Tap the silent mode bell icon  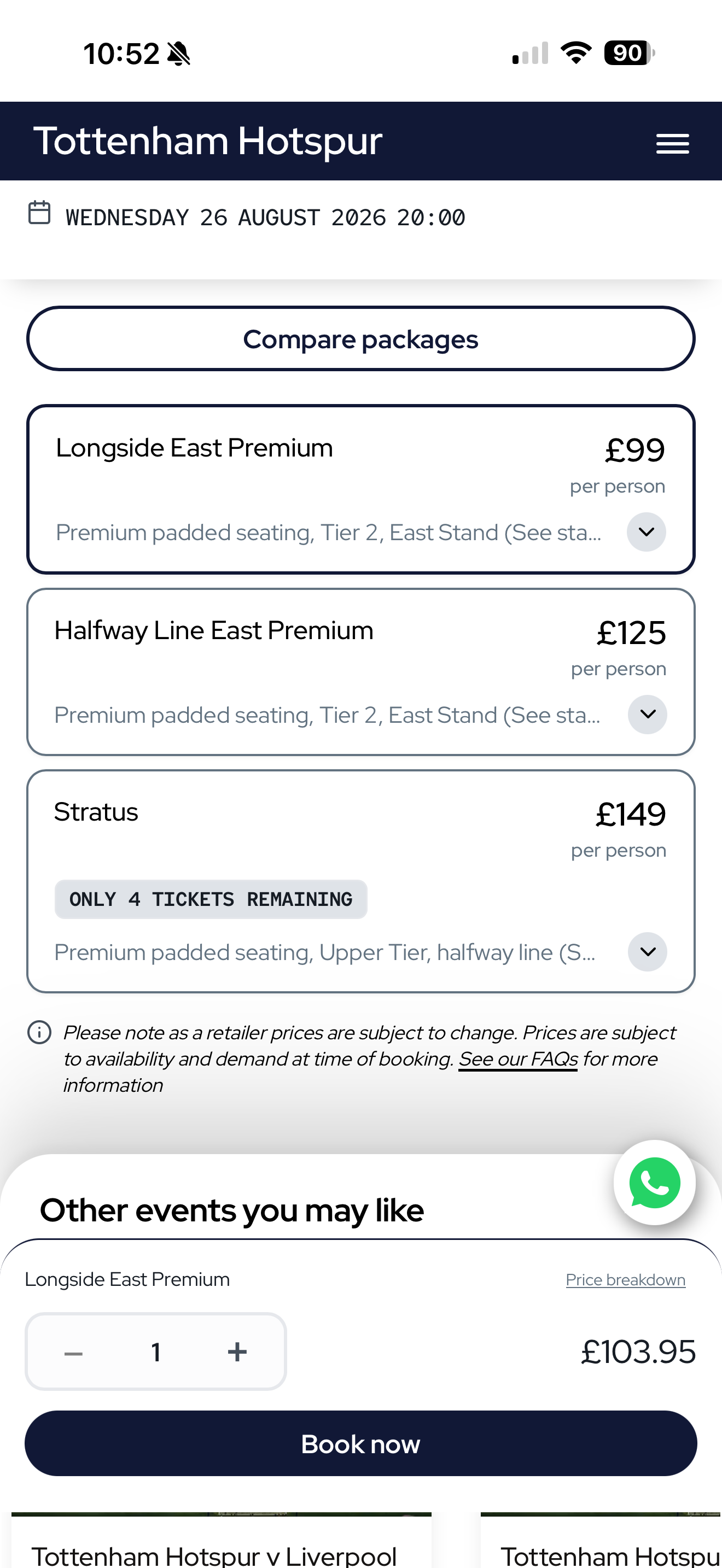point(179,54)
